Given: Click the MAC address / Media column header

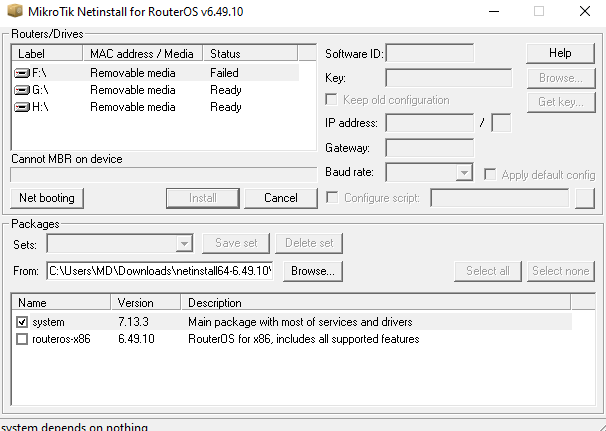Looking at the screenshot, I should pos(143,53).
